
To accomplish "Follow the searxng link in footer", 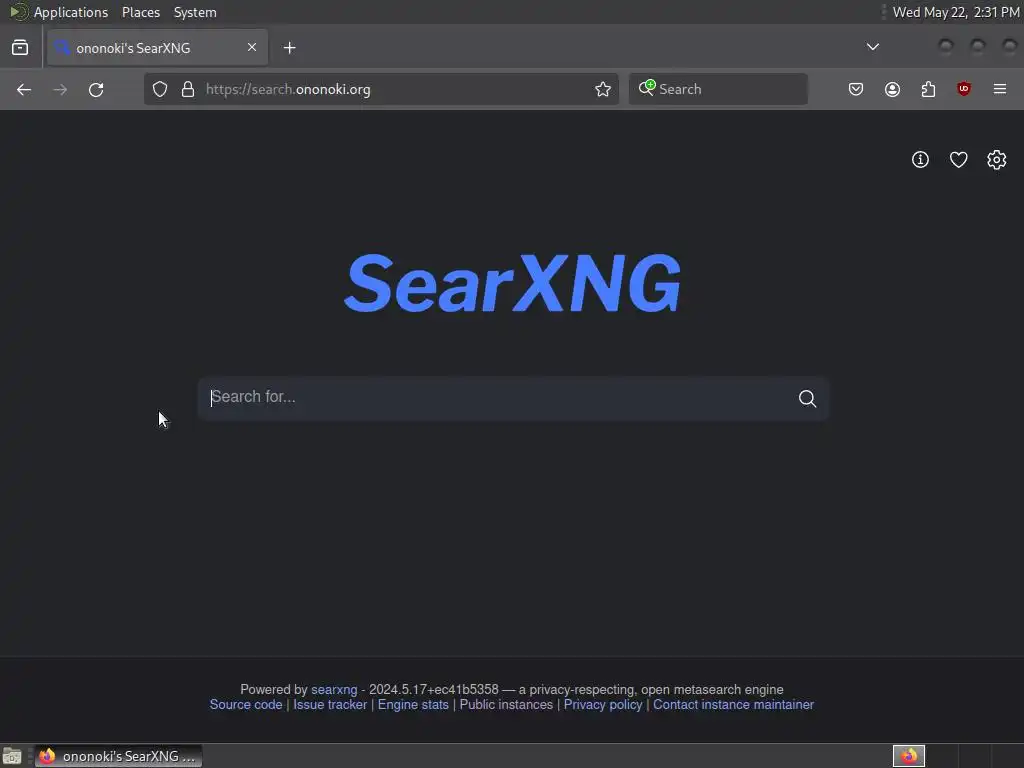I will (334, 690).
